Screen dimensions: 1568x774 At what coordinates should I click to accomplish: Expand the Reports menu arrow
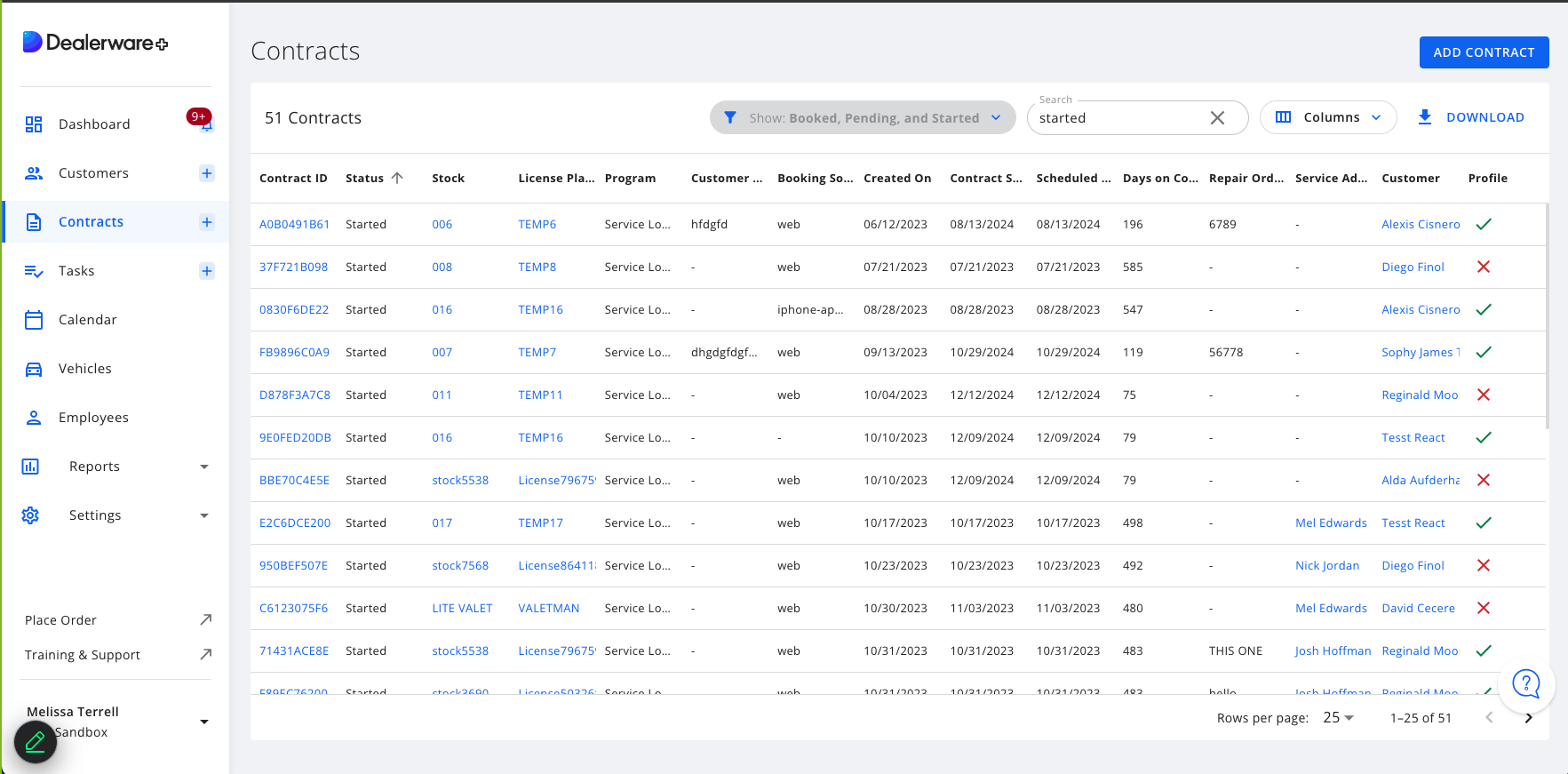(204, 467)
